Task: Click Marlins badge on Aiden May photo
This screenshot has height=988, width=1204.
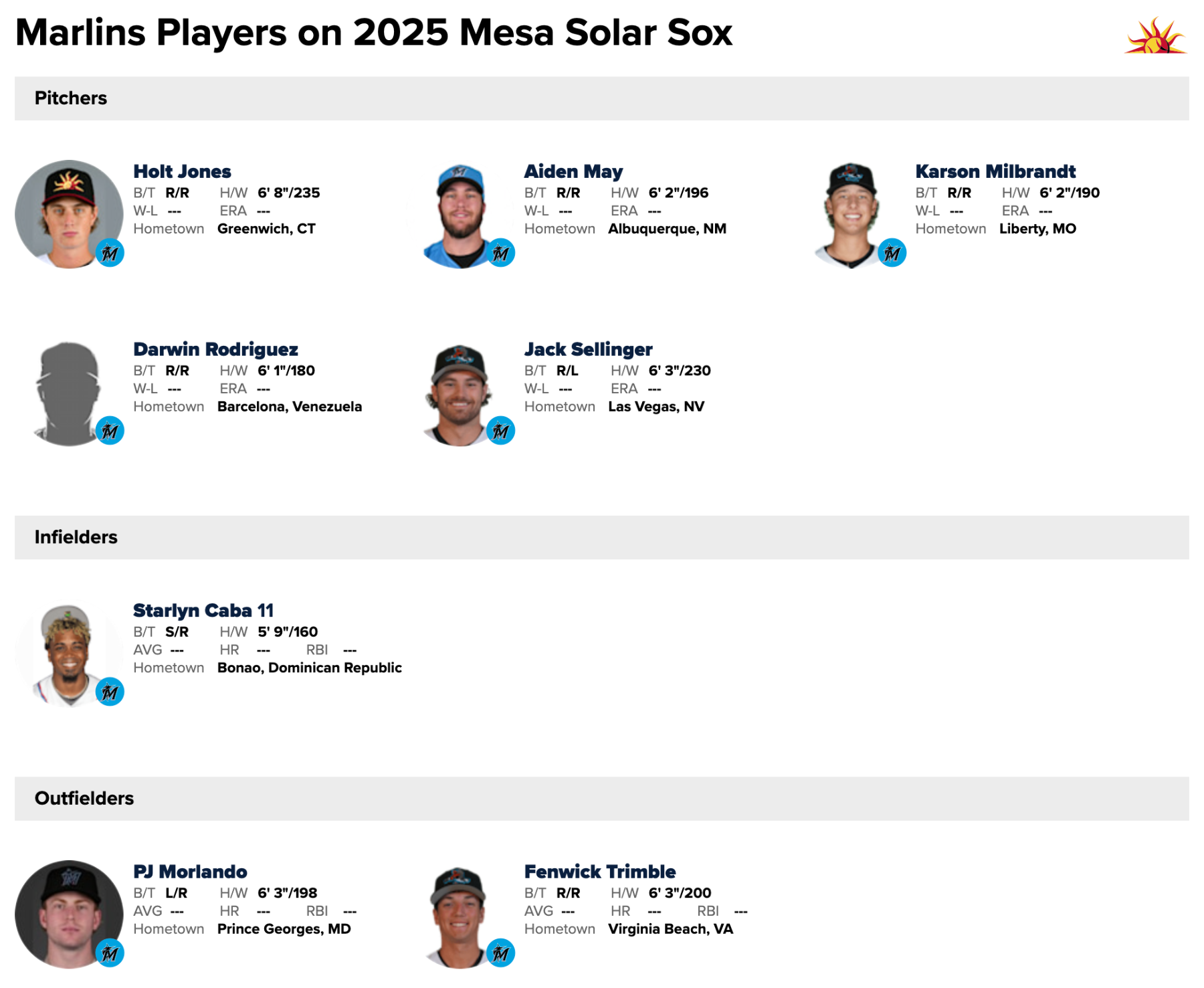Action: (x=500, y=254)
